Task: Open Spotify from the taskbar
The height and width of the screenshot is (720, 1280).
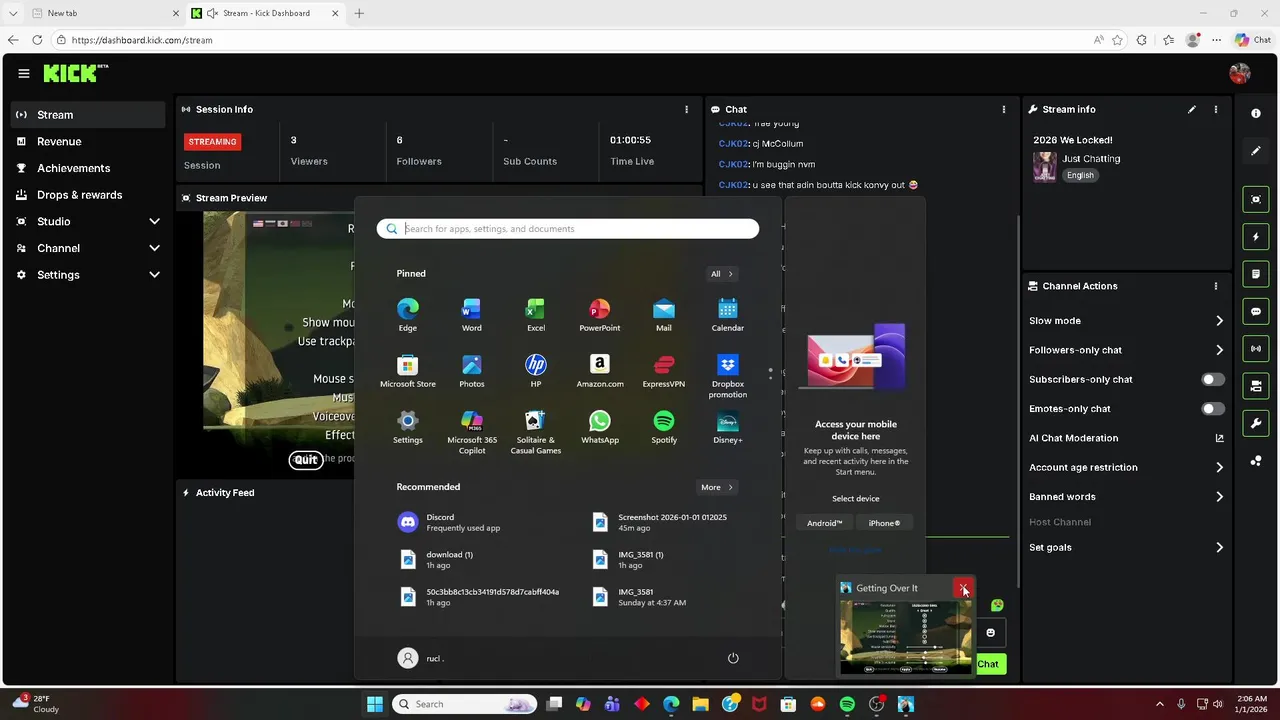Action: click(847, 704)
